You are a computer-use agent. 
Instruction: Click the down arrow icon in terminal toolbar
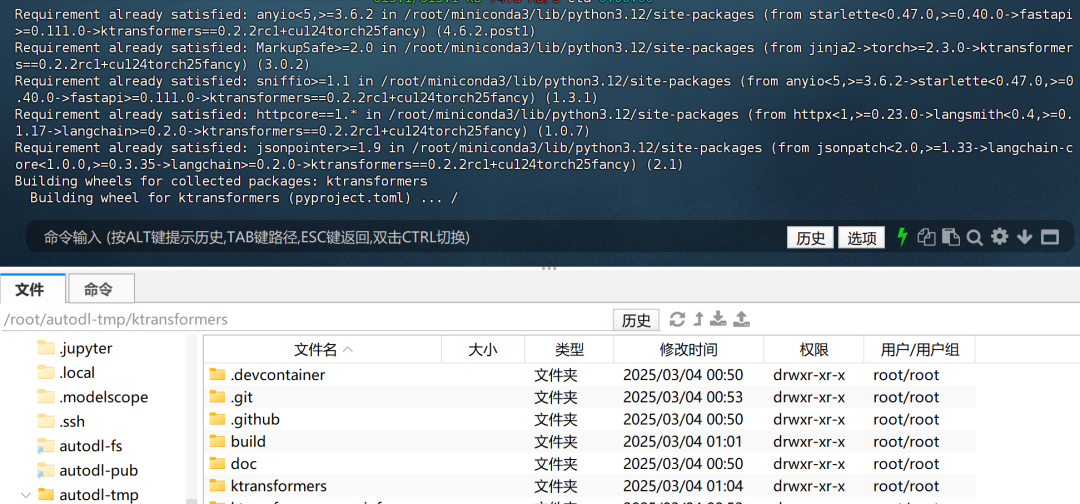(x=1024, y=237)
